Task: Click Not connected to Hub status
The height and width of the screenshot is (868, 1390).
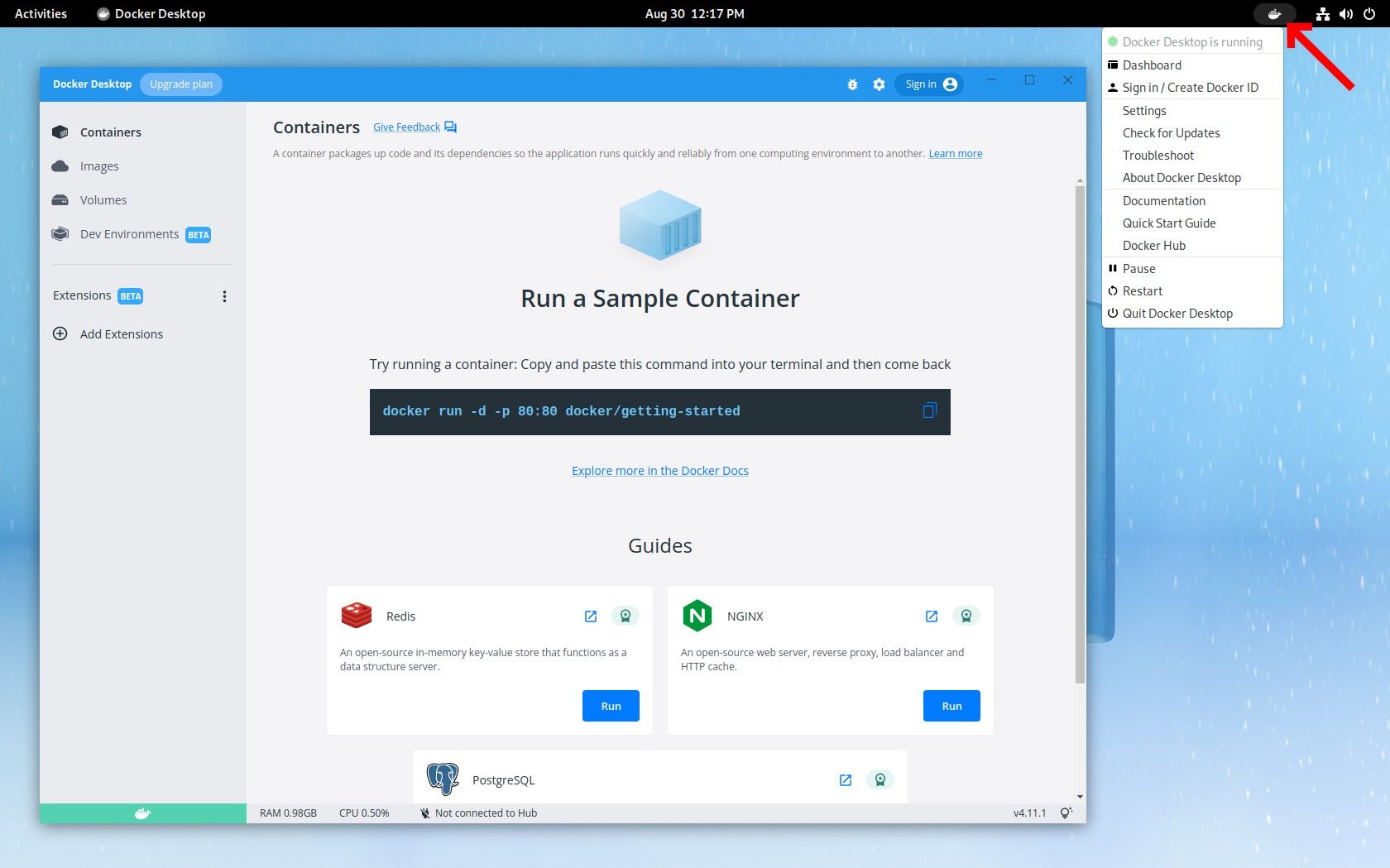Action: tap(478, 813)
